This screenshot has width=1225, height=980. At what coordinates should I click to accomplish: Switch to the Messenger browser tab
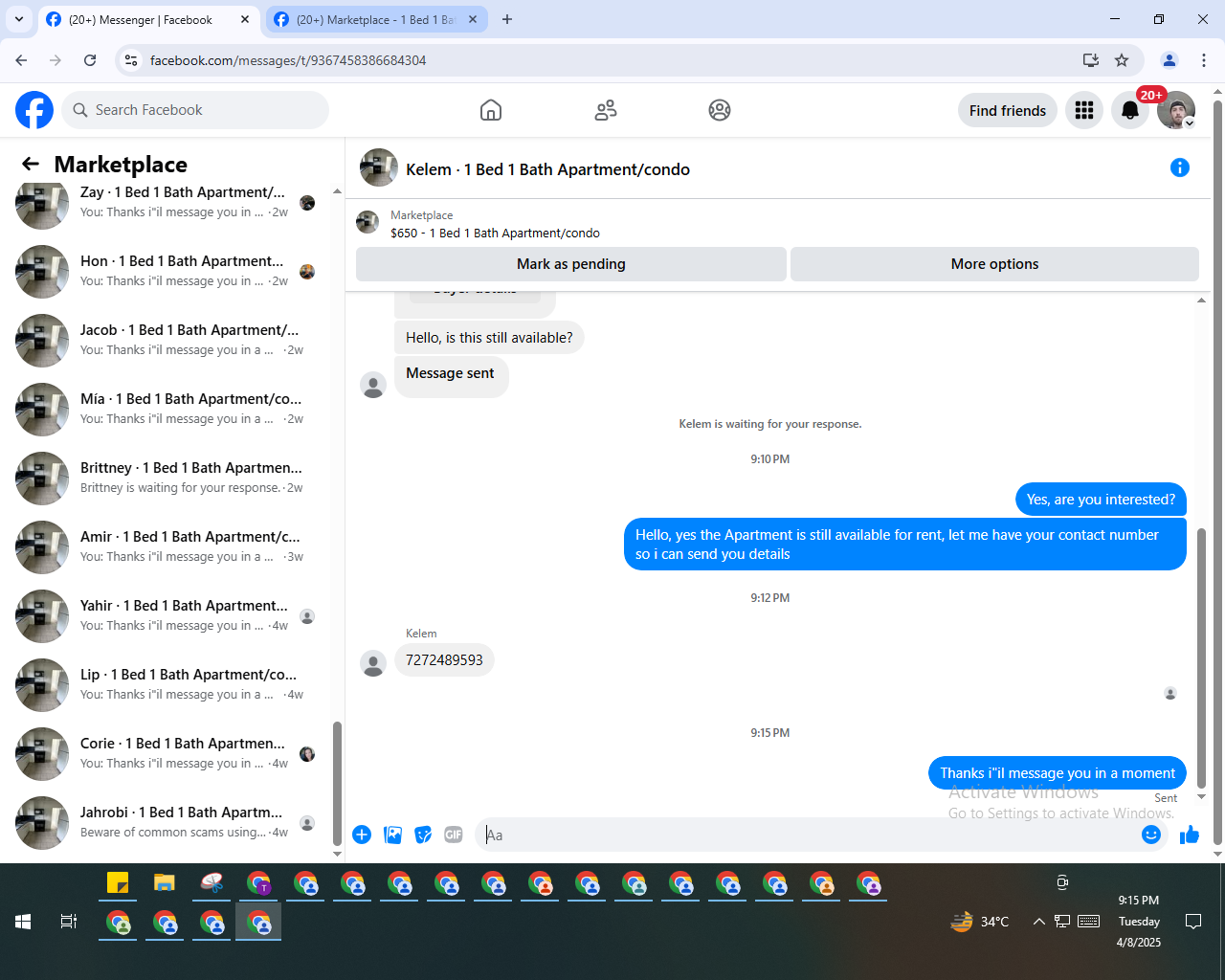pyautogui.click(x=141, y=19)
